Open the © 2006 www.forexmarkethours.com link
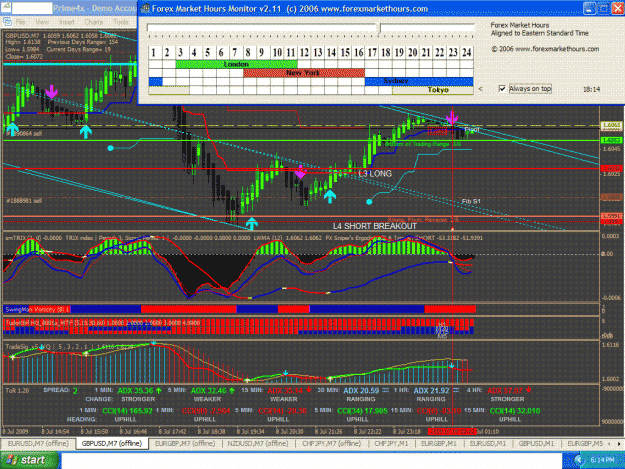The height and width of the screenshot is (469, 625). pos(545,49)
